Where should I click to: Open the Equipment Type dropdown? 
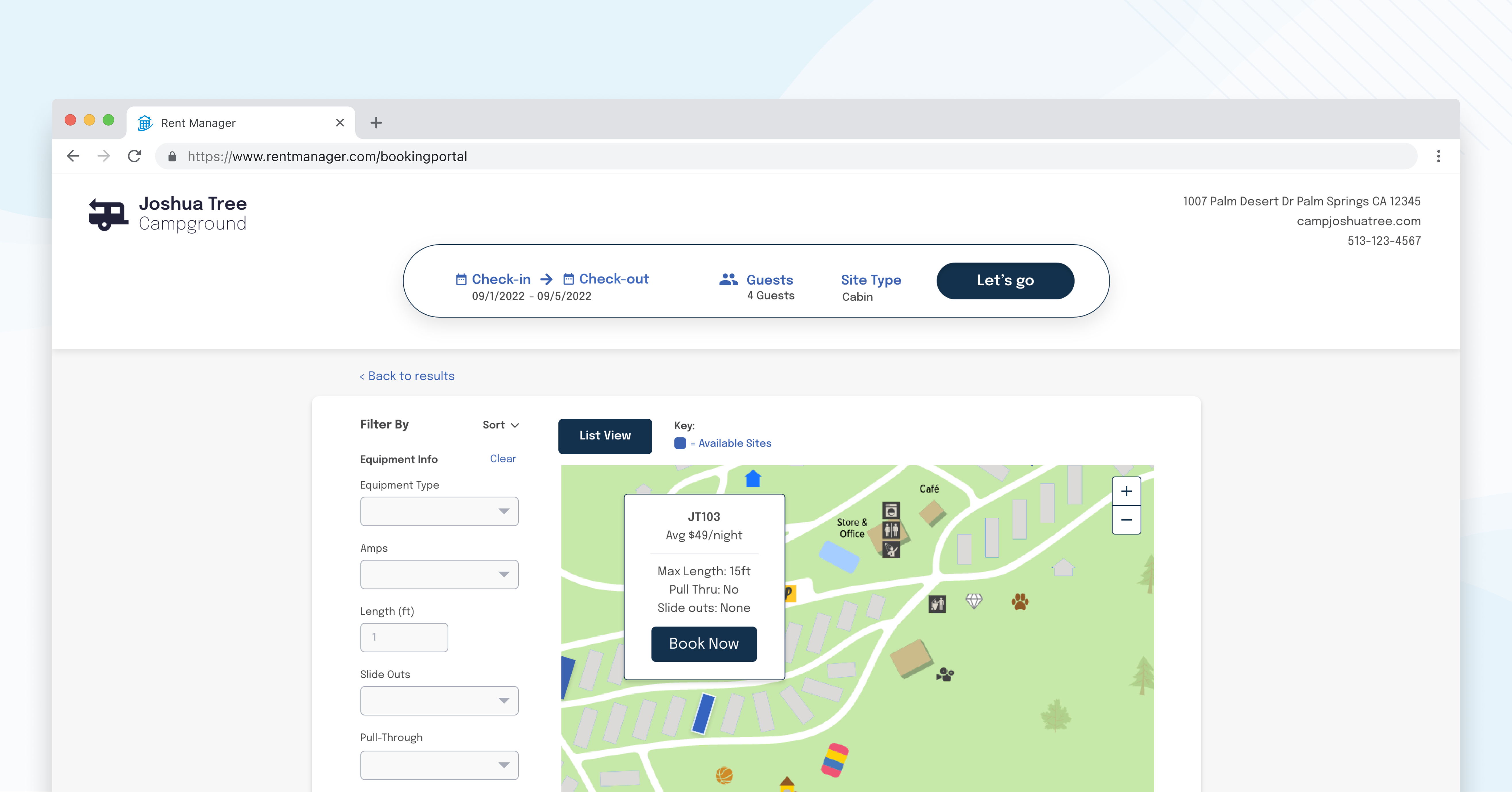[439, 511]
